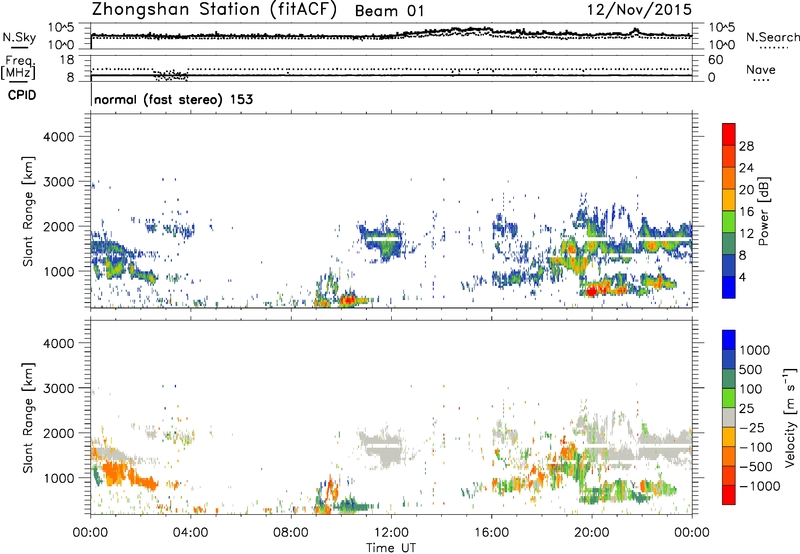
Task: Click the '60' tick right of frequency panel
Action: click(x=715, y=60)
